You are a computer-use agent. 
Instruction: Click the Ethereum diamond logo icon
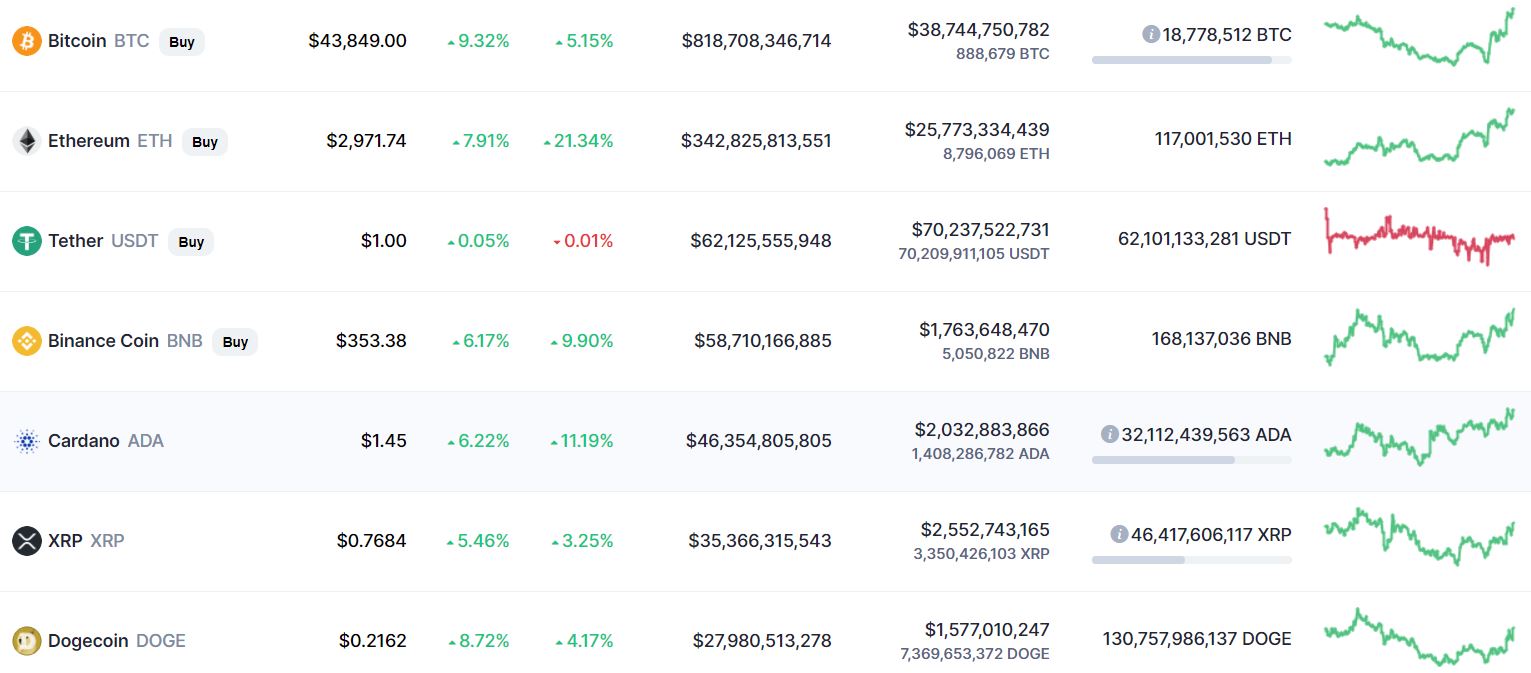[26, 141]
